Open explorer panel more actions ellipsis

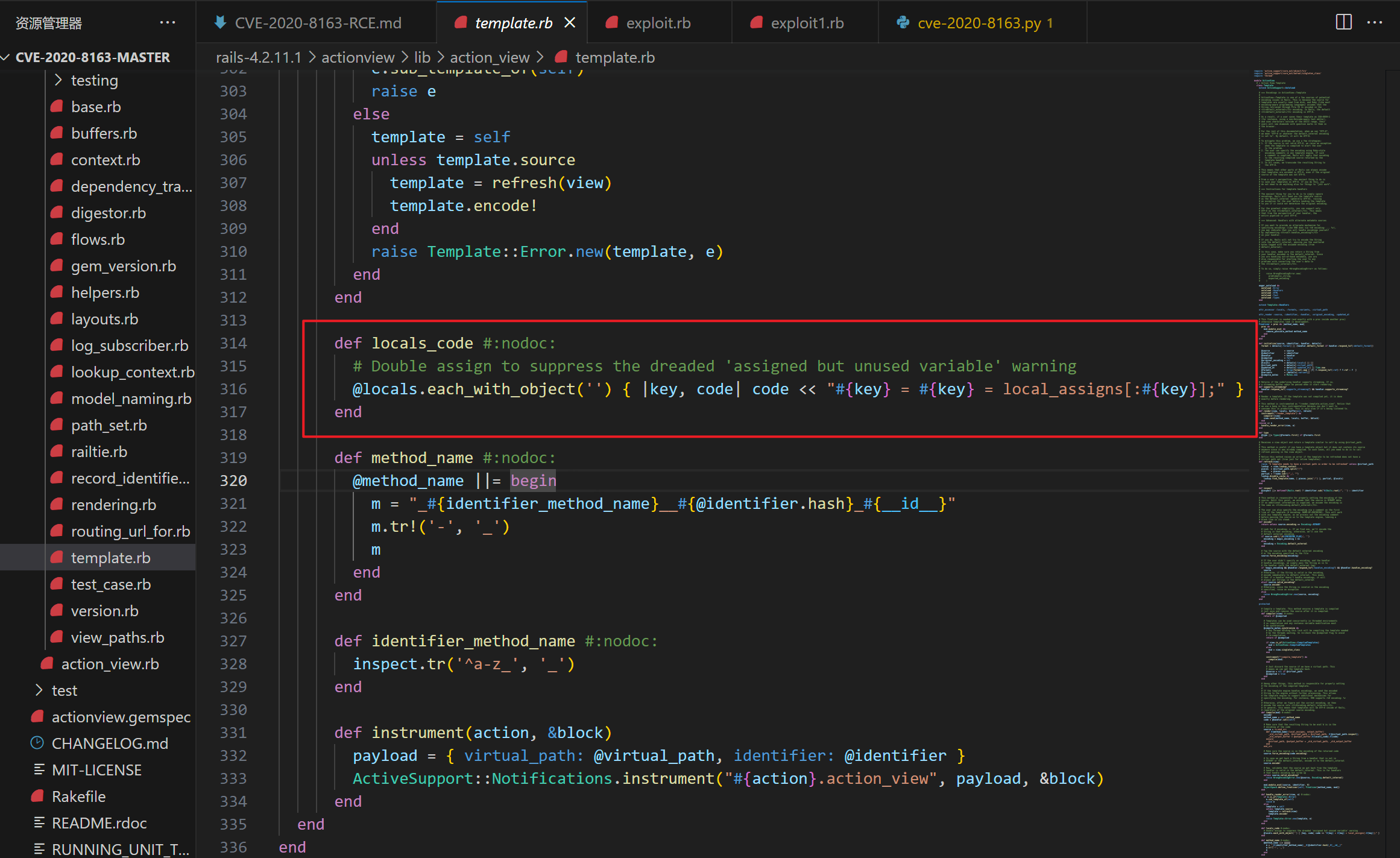(168, 23)
